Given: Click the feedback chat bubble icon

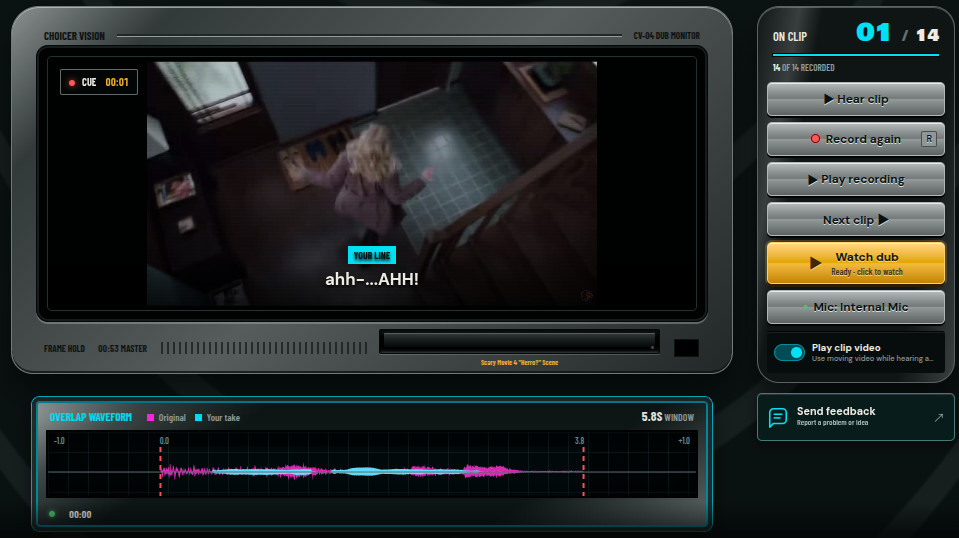Looking at the screenshot, I should coord(777,418).
